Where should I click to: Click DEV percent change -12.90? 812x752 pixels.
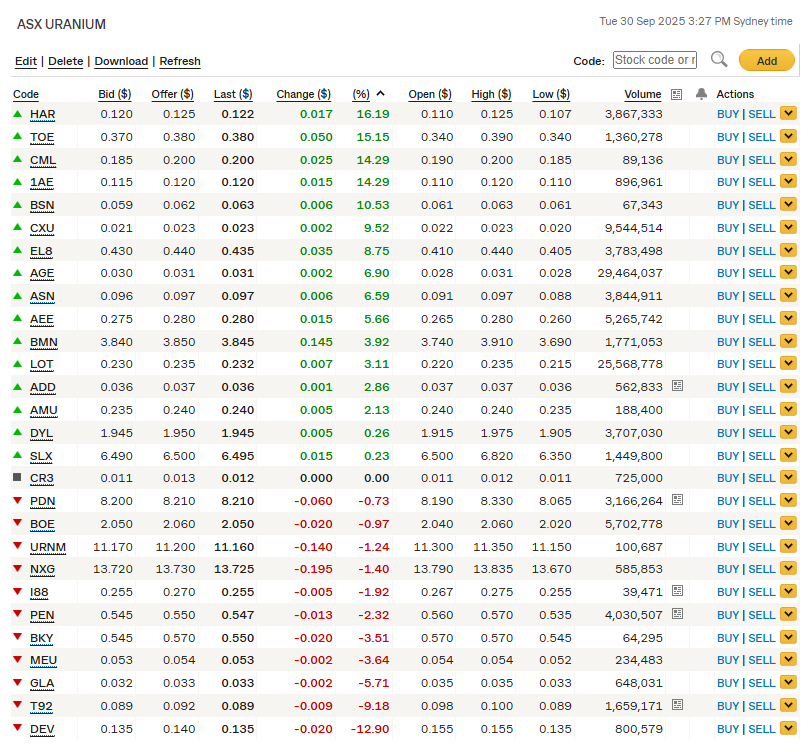pyautogui.click(x=370, y=729)
